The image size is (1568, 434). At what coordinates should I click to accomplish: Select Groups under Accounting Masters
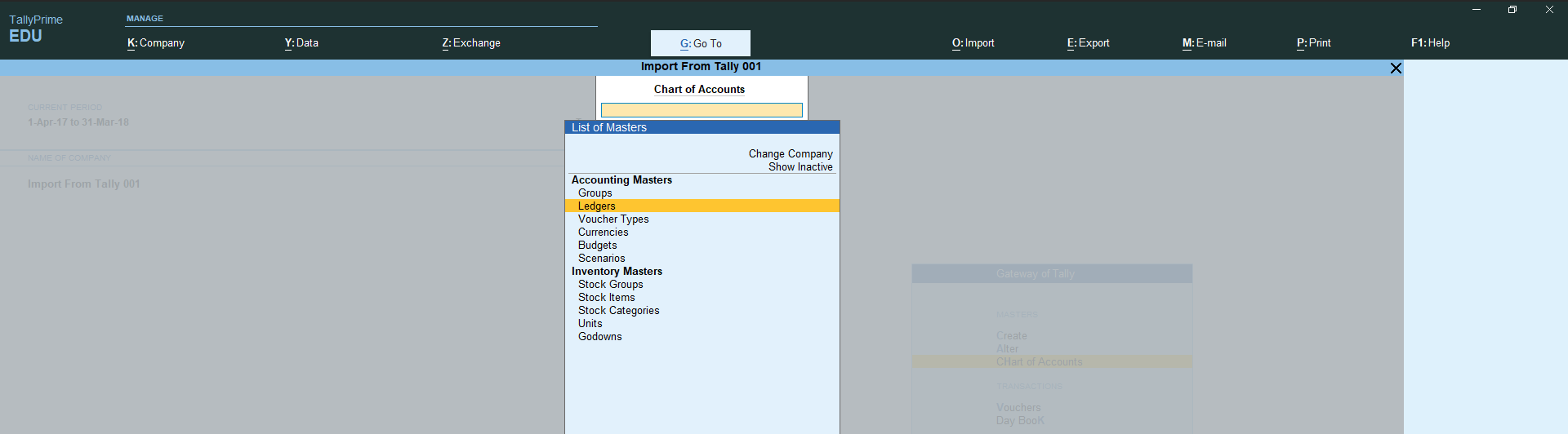click(595, 193)
